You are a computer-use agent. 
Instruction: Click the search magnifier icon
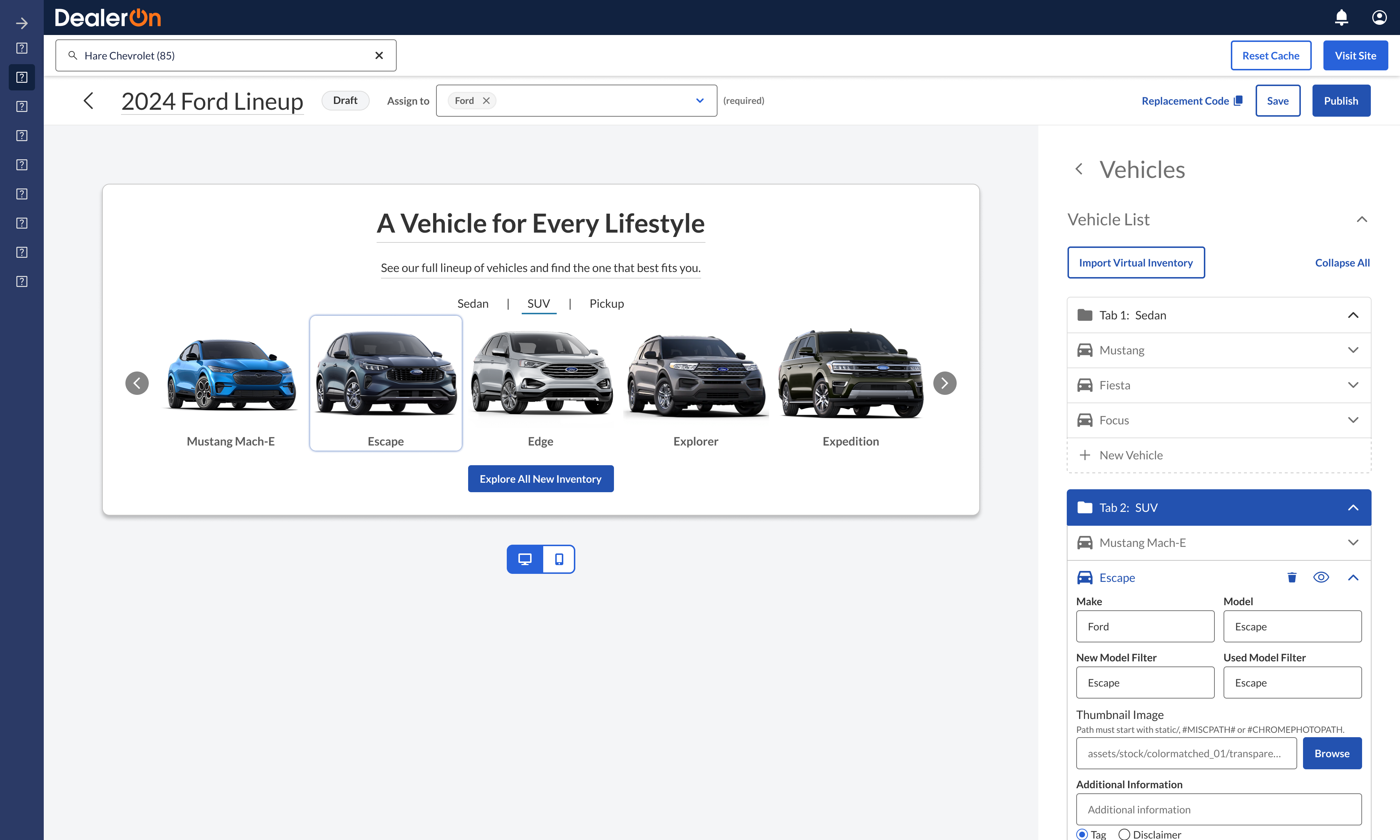tap(73, 55)
